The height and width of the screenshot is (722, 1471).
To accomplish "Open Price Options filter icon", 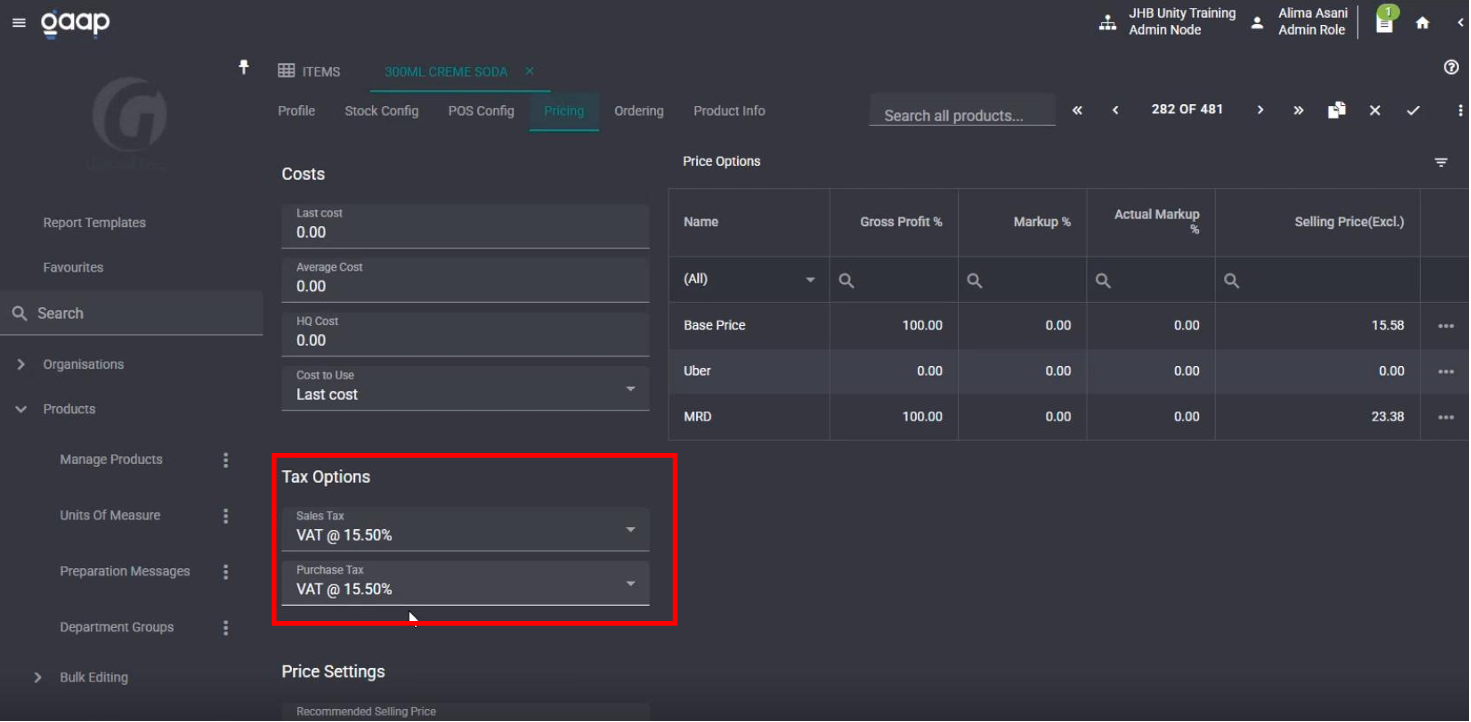I will tap(1441, 162).
